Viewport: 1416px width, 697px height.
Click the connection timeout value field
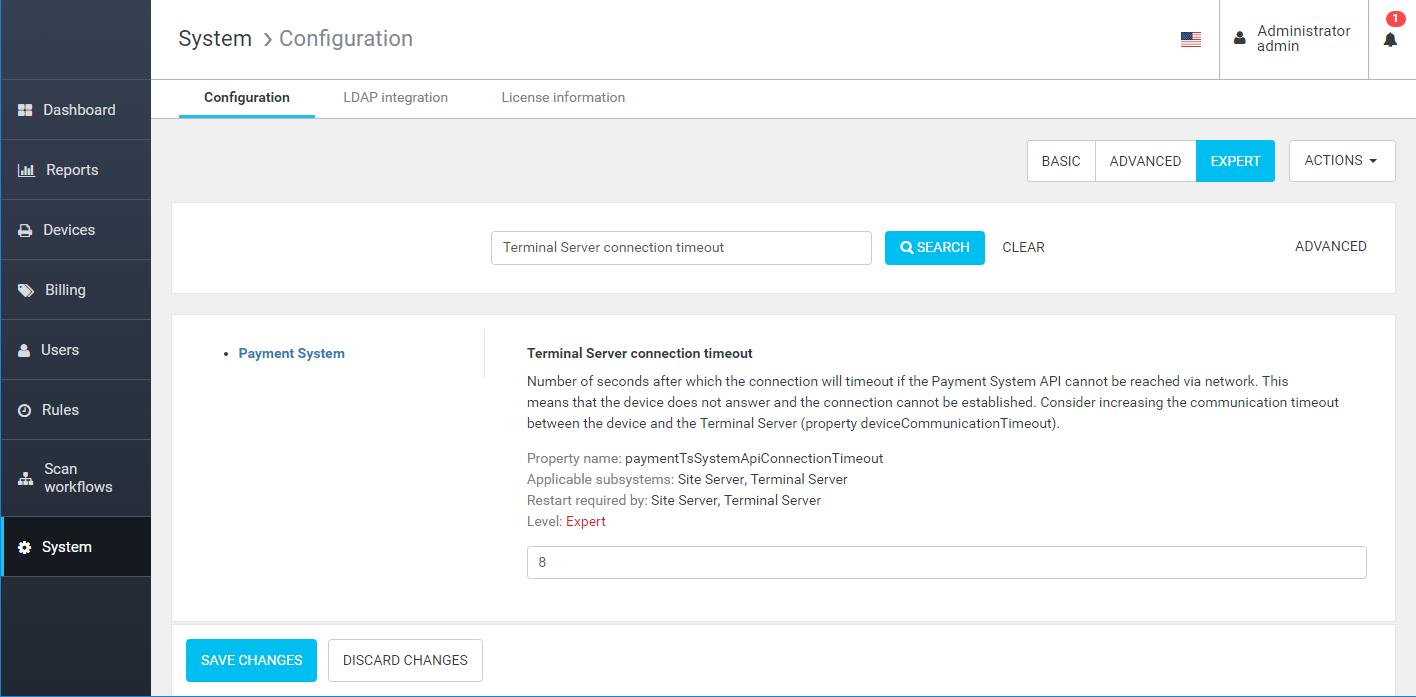[946, 562]
